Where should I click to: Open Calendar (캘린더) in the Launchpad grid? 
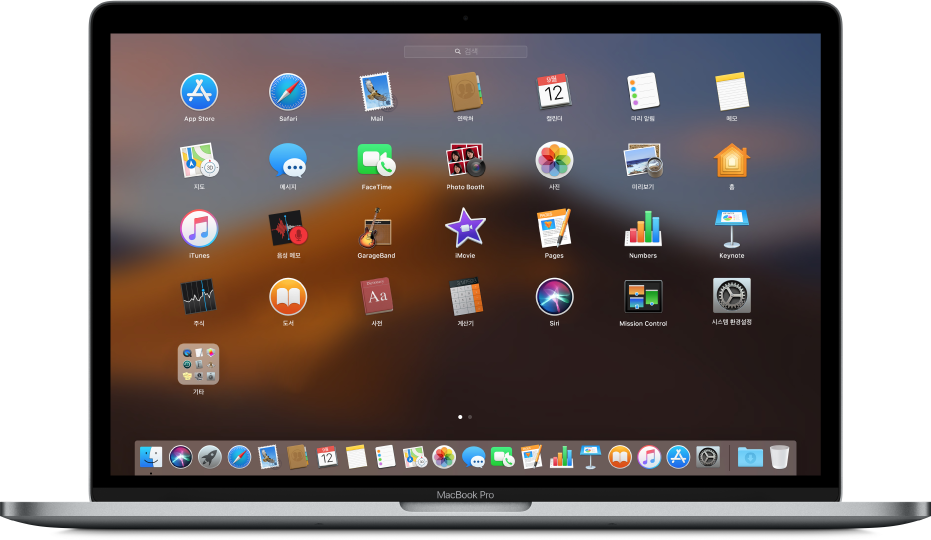554,92
